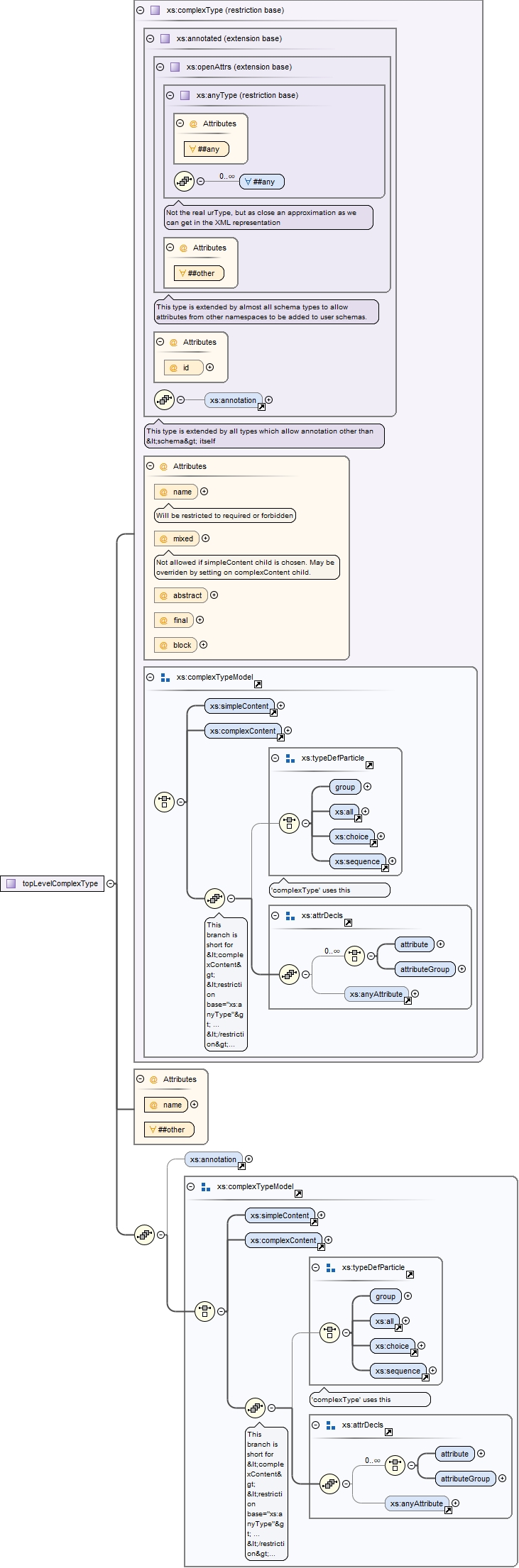Follow link arrow on lower xs:anyAttribute element

click(448, 1510)
